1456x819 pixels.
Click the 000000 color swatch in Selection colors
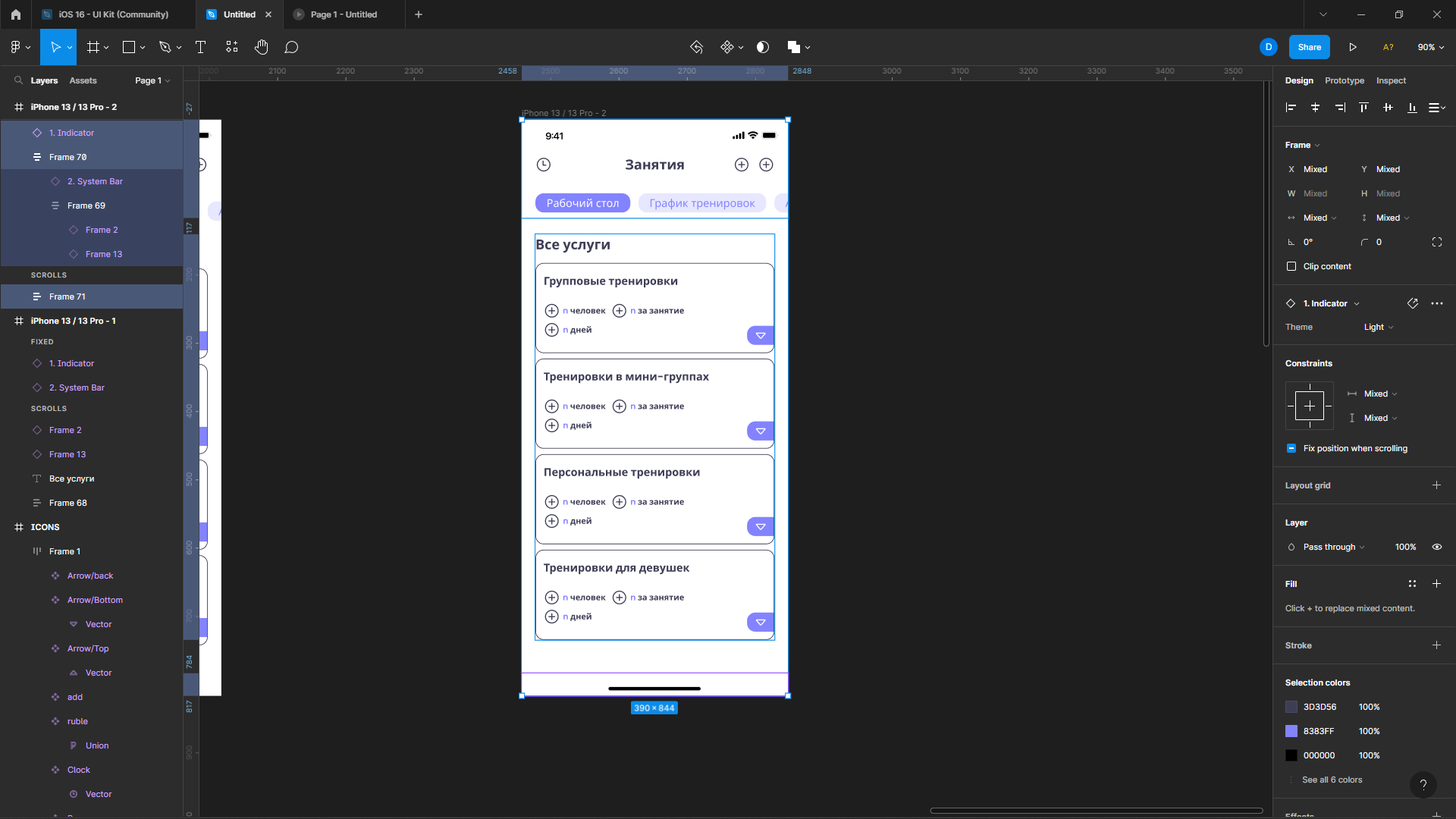coord(1291,754)
